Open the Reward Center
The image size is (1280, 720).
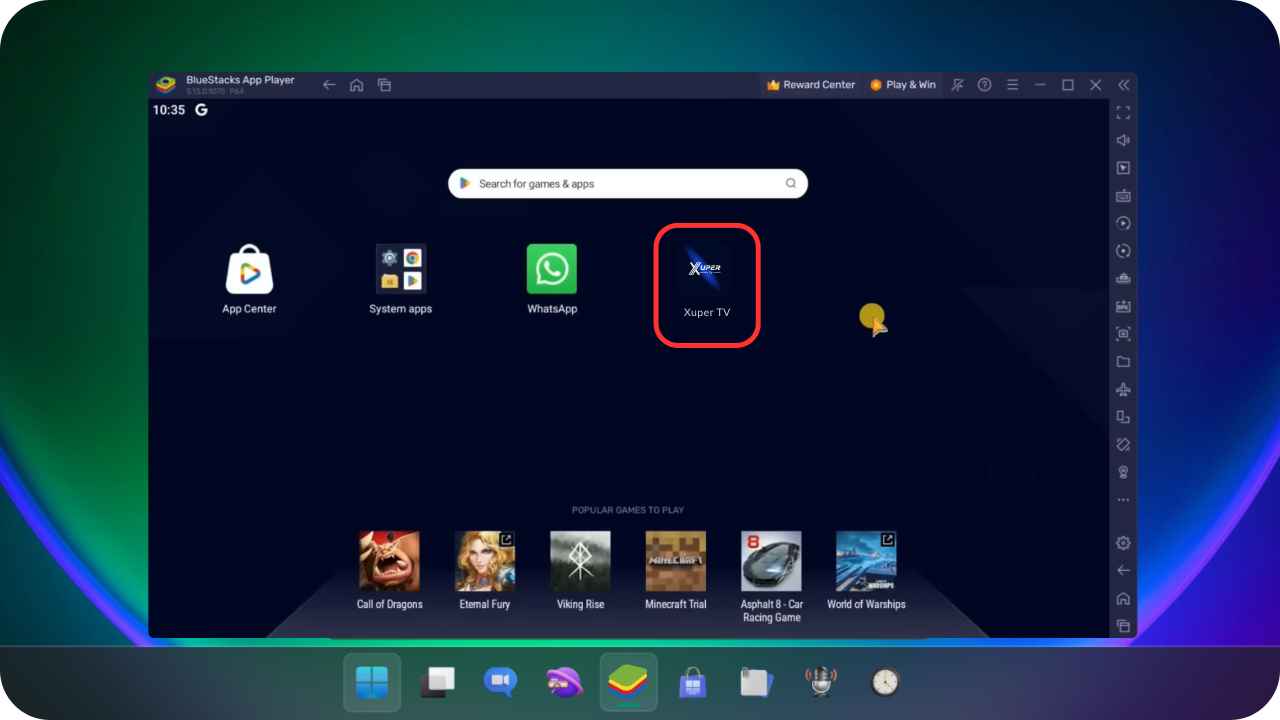(810, 84)
